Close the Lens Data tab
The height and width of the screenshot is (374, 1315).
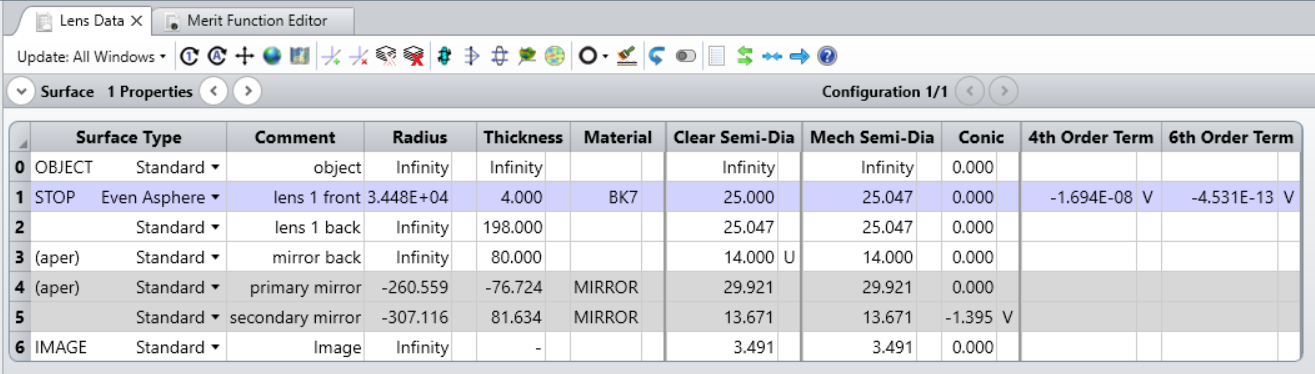tap(136, 20)
